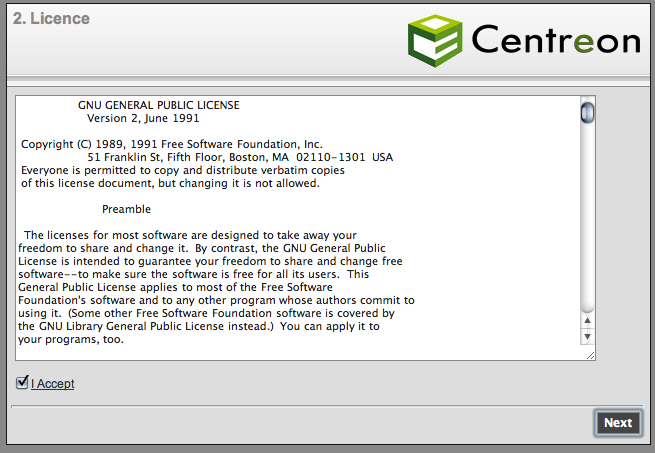Click the licence textarea resize handle
The width and height of the screenshot is (655, 453).
tap(589, 354)
